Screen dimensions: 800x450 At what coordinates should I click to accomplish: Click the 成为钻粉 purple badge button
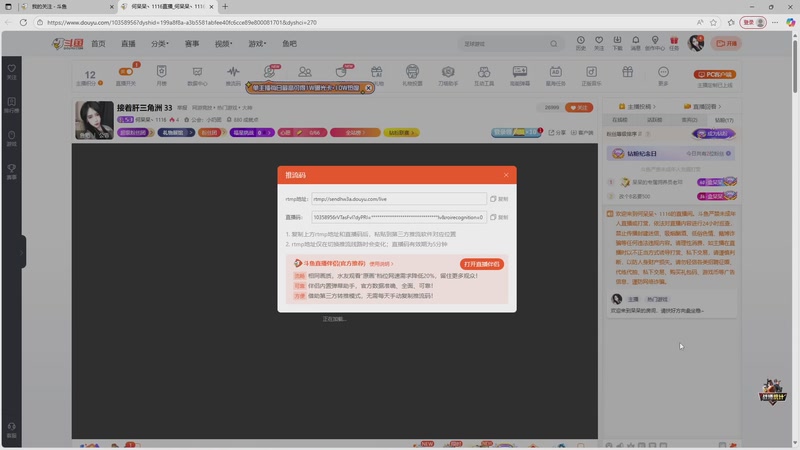tap(714, 134)
